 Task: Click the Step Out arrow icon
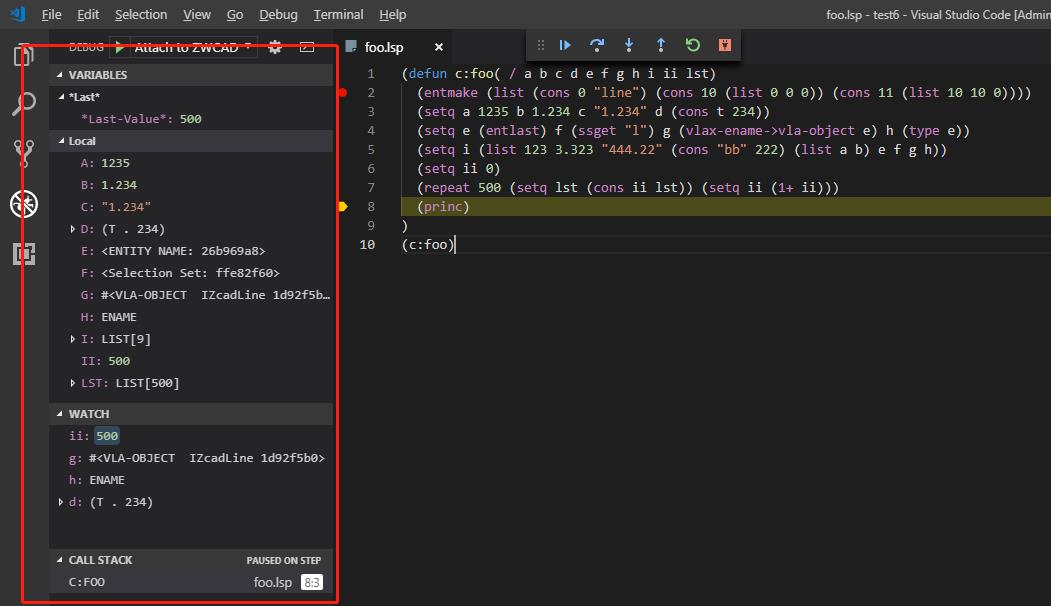tap(661, 45)
